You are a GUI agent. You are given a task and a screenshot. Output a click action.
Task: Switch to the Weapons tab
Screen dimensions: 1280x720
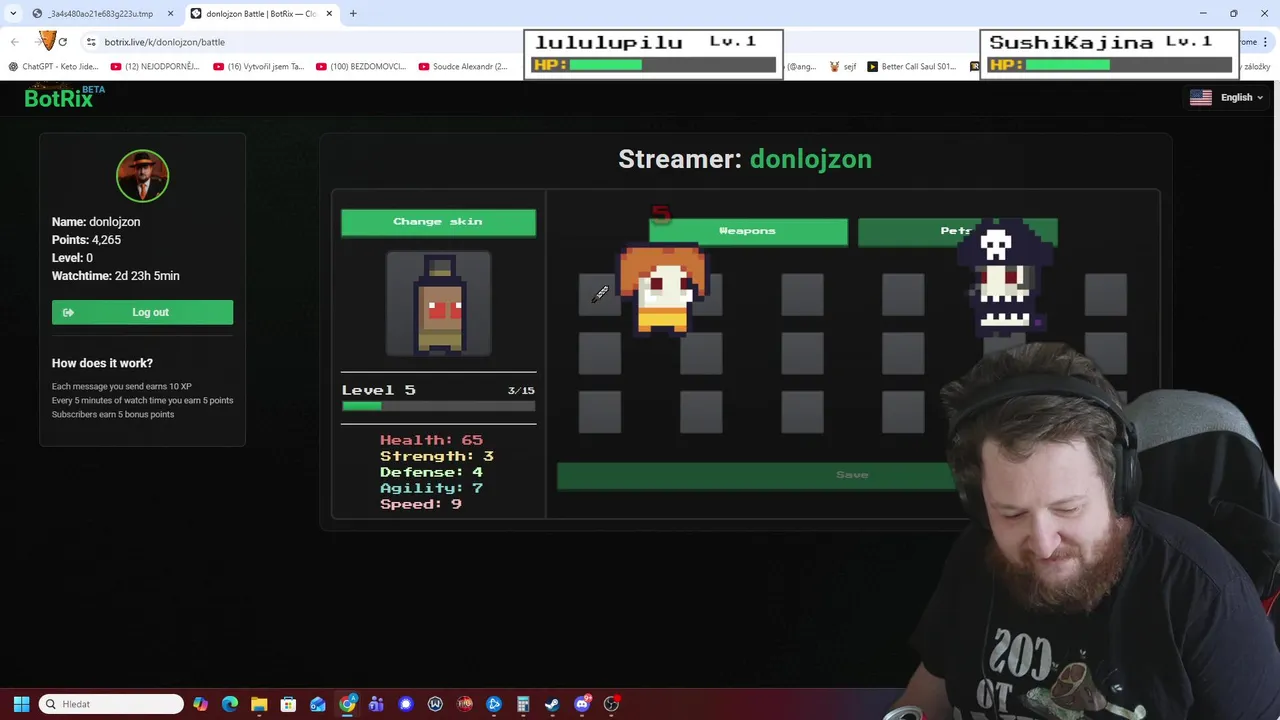[x=747, y=231]
